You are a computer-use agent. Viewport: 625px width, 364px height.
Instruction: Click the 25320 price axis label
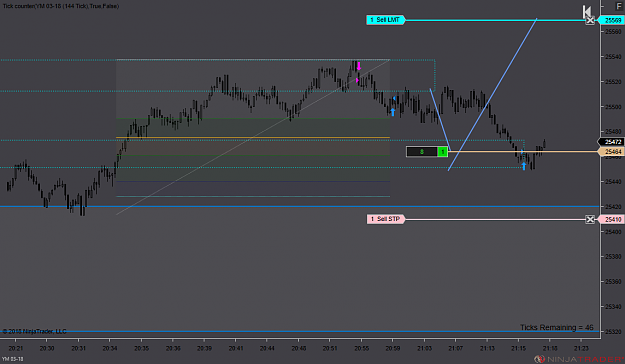pyautogui.click(x=613, y=332)
